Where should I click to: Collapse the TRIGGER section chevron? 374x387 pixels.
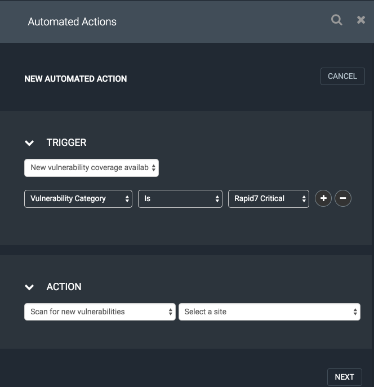pos(29,143)
